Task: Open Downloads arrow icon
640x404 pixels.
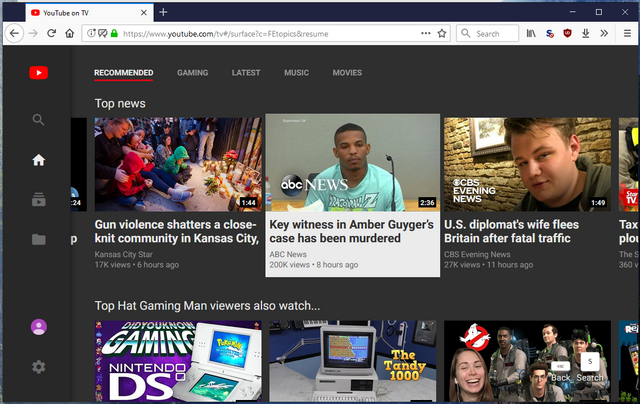Action: (x=586, y=33)
